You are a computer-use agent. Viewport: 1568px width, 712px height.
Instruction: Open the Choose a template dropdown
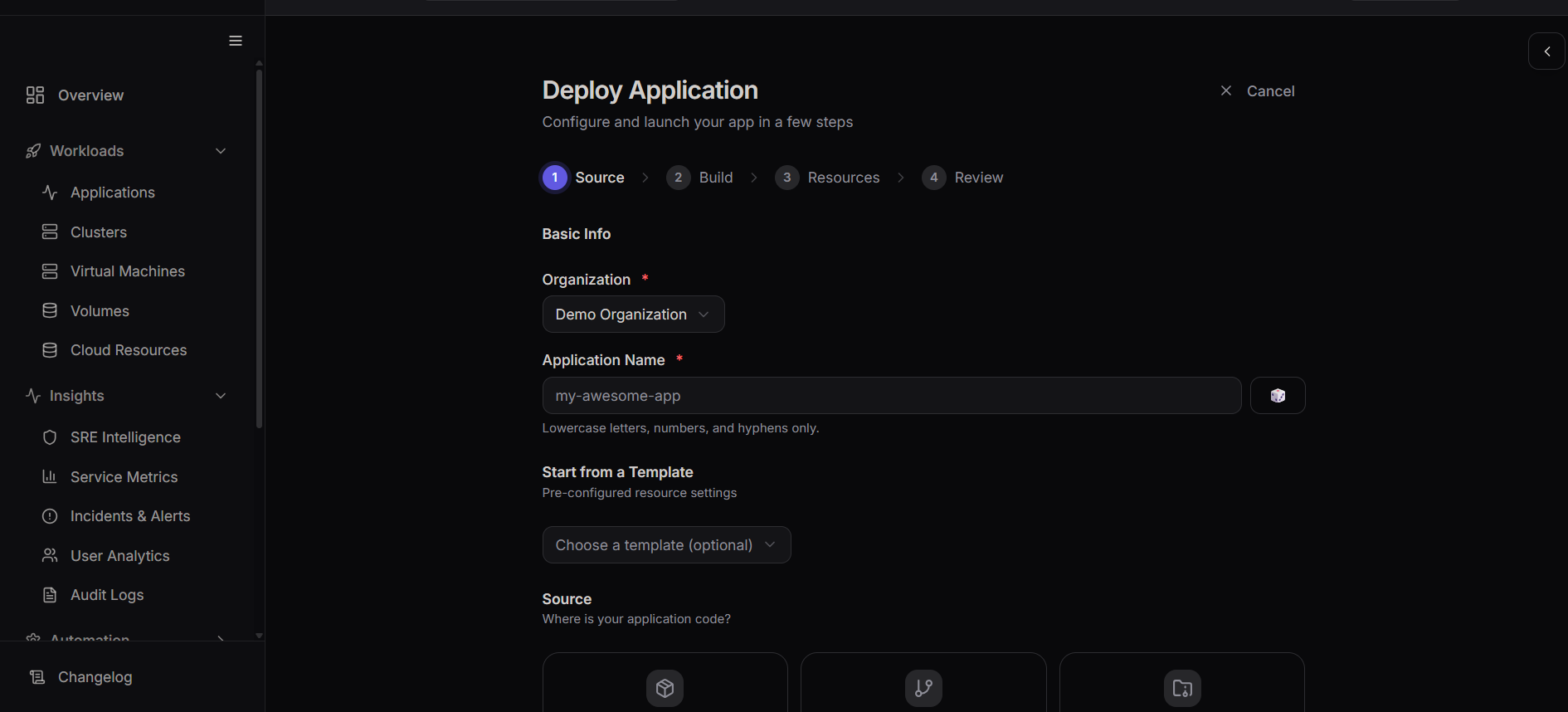666,545
